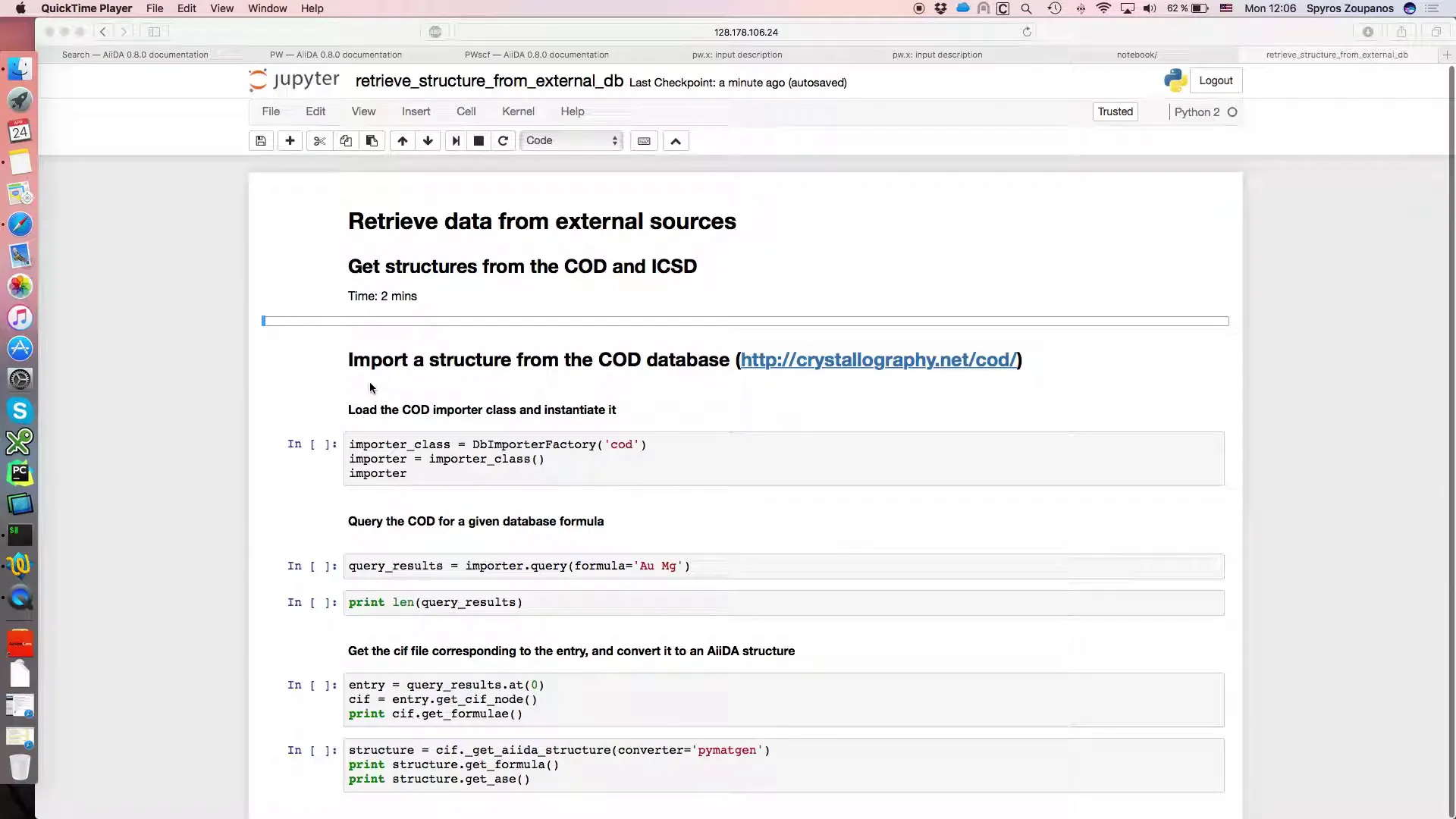The image size is (1456, 819).
Task: Click Safari address bar 128.178.106.24
Action: click(x=745, y=32)
